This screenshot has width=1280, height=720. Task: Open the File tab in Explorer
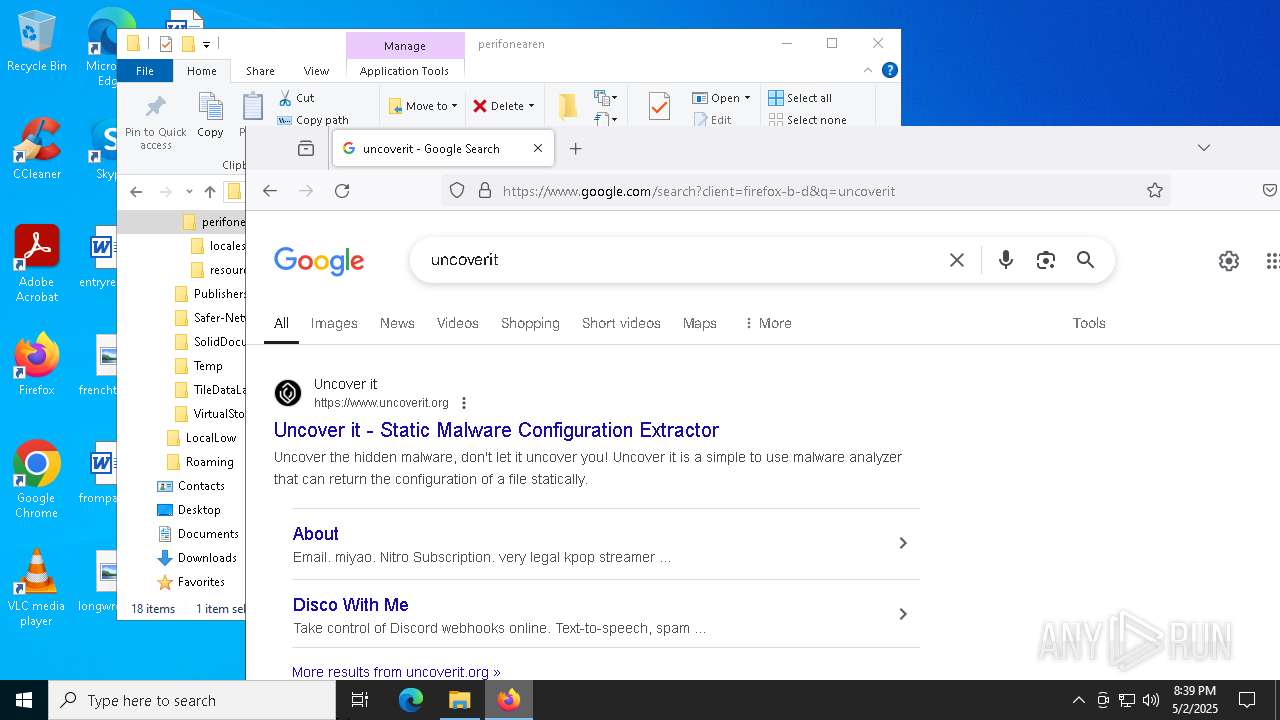click(145, 70)
